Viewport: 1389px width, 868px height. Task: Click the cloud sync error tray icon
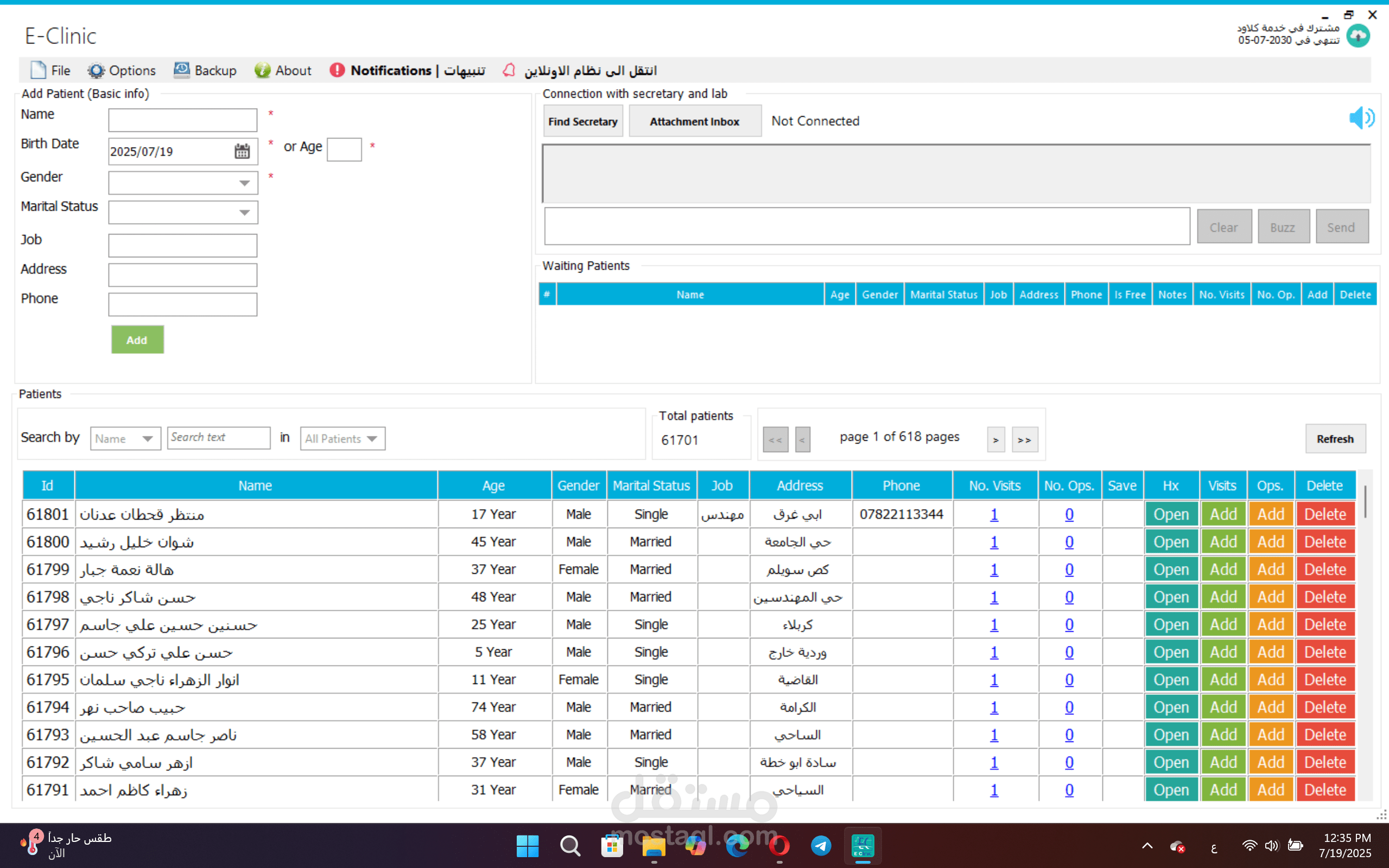click(1177, 846)
